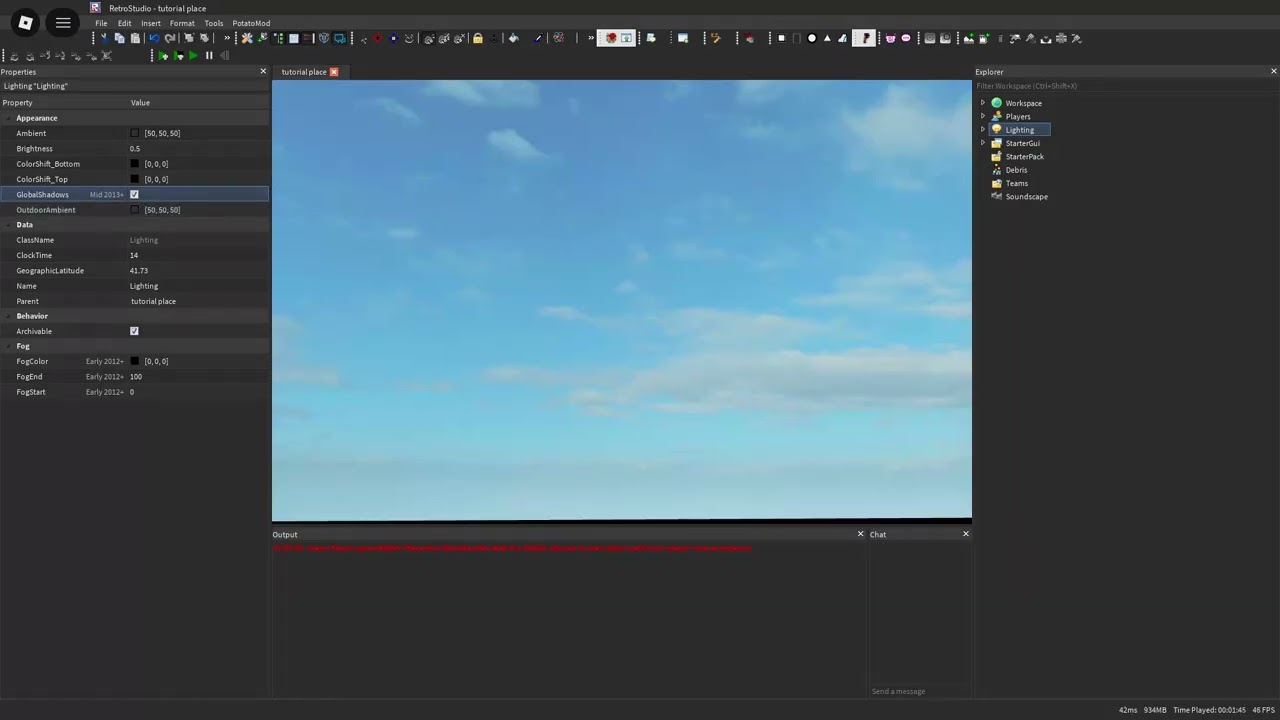The image size is (1280, 720).
Task: Expand the Players tree node
Action: click(x=982, y=116)
